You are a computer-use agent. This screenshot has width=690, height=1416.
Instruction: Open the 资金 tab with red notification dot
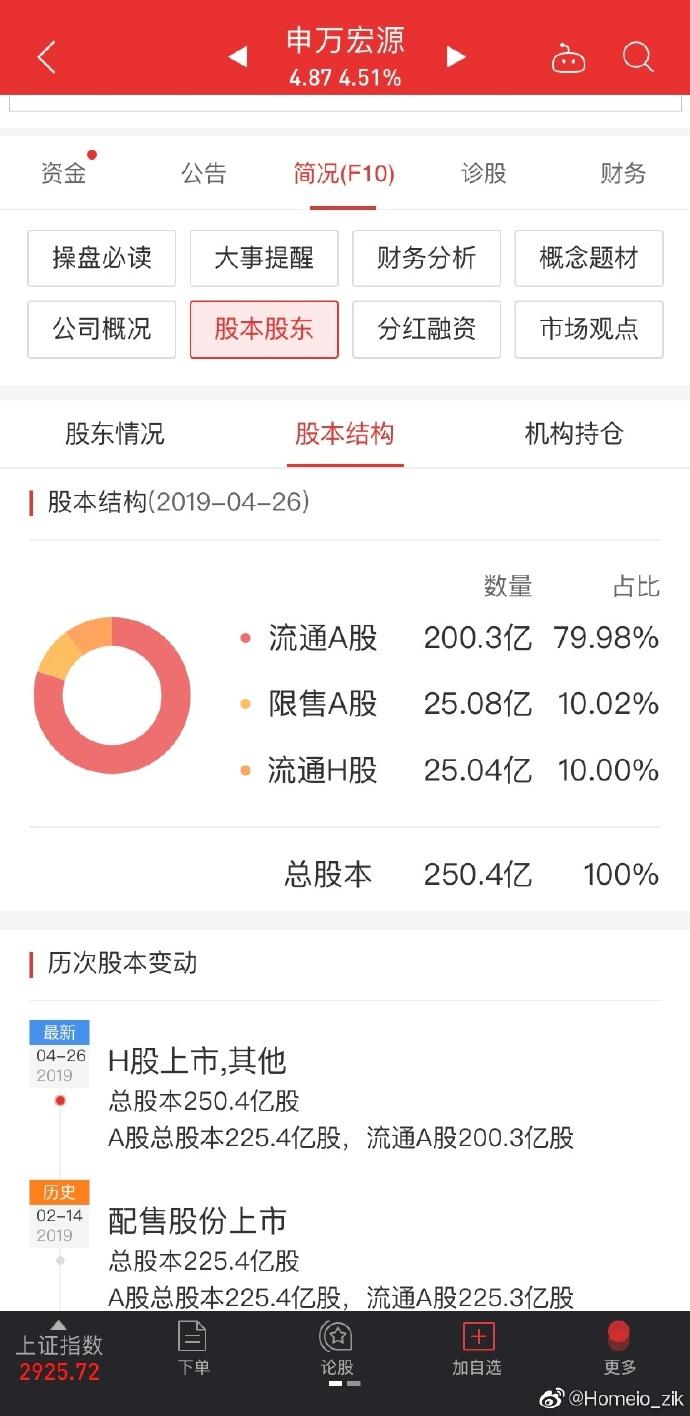point(64,172)
